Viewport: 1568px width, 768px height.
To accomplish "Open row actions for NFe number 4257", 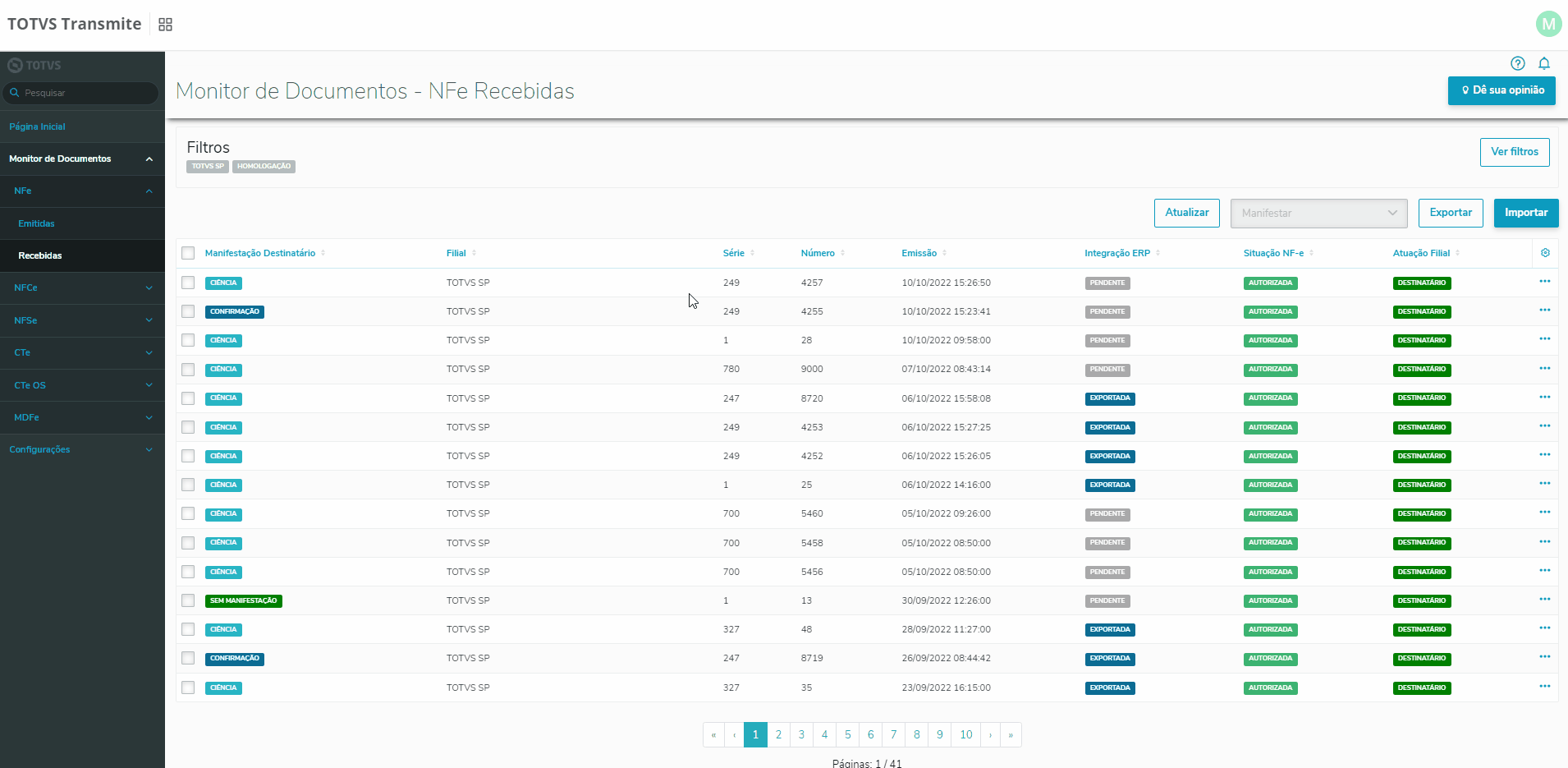I will 1545,282.
